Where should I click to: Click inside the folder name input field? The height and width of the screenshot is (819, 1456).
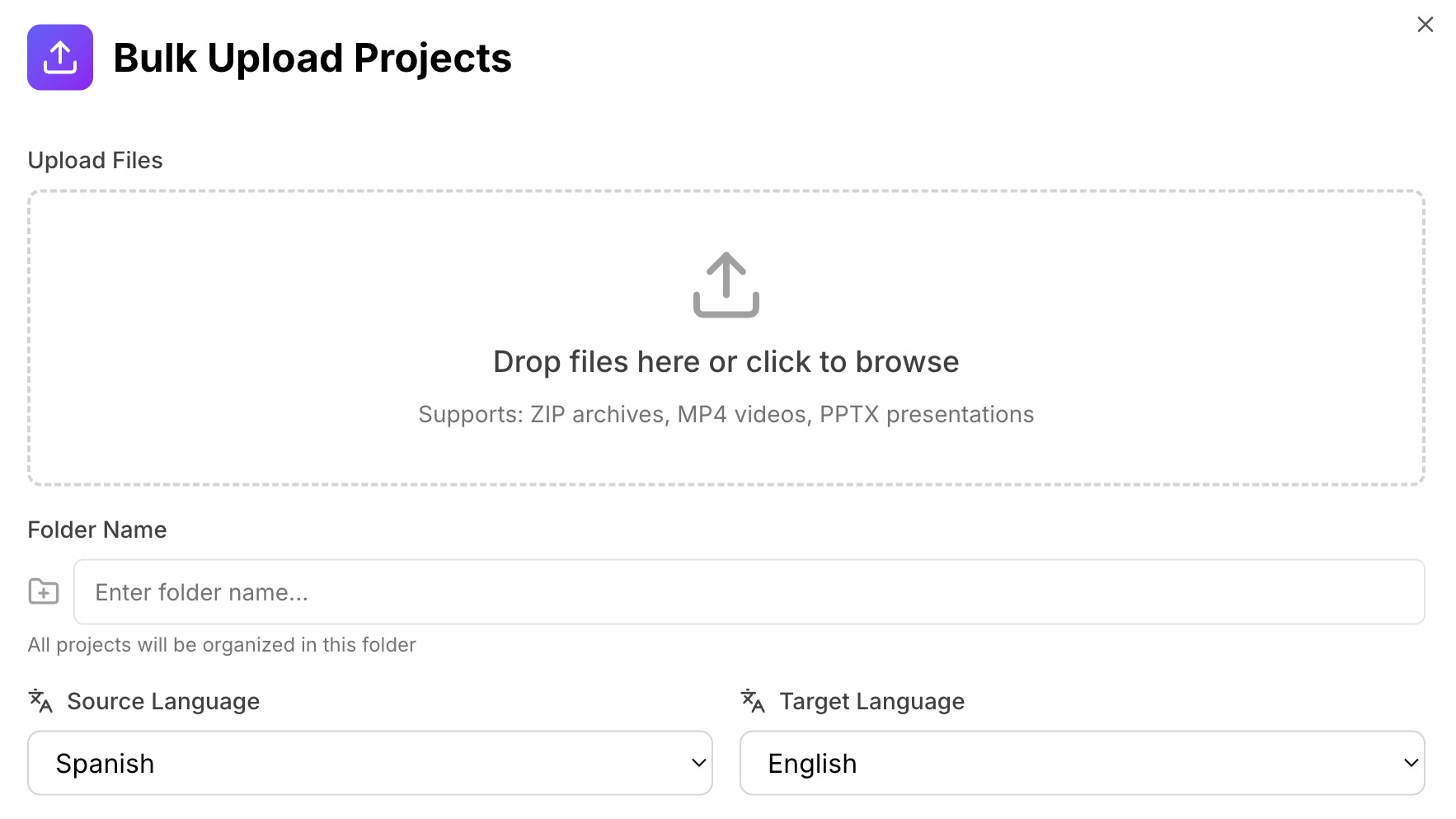tap(749, 591)
